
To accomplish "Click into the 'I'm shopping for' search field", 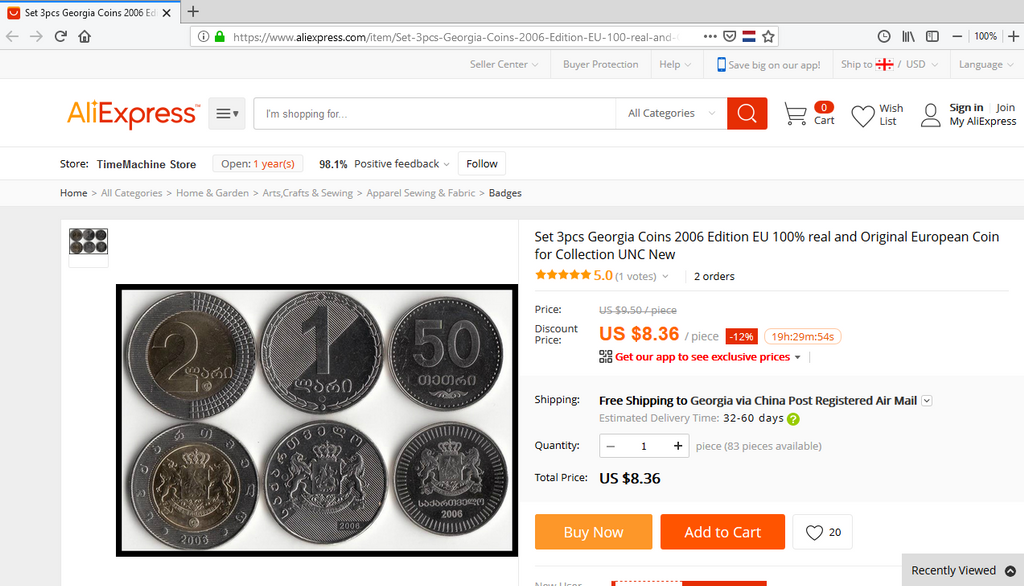I will (435, 114).
